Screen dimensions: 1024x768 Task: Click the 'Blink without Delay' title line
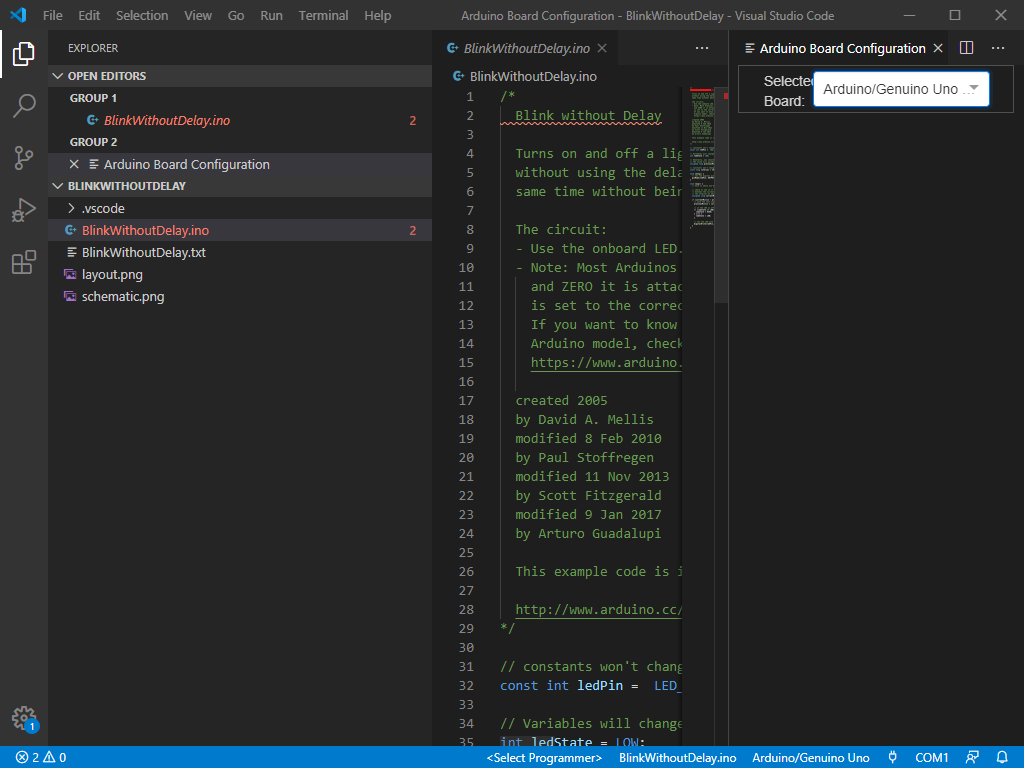click(588, 116)
